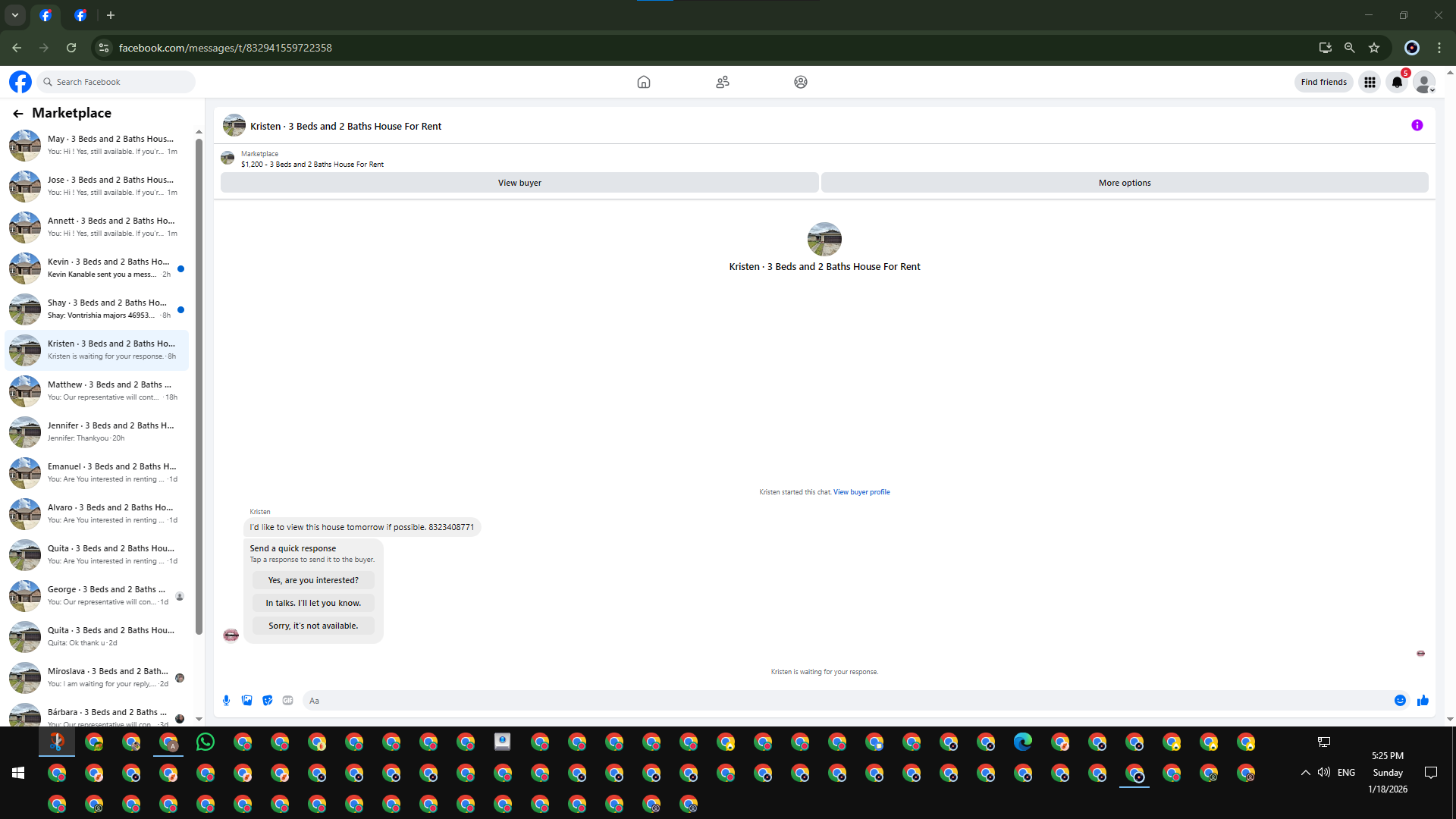Viewport: 1456px width, 819px height.
Task: Open the emoji picker in the message box
Action: pos(1400,701)
